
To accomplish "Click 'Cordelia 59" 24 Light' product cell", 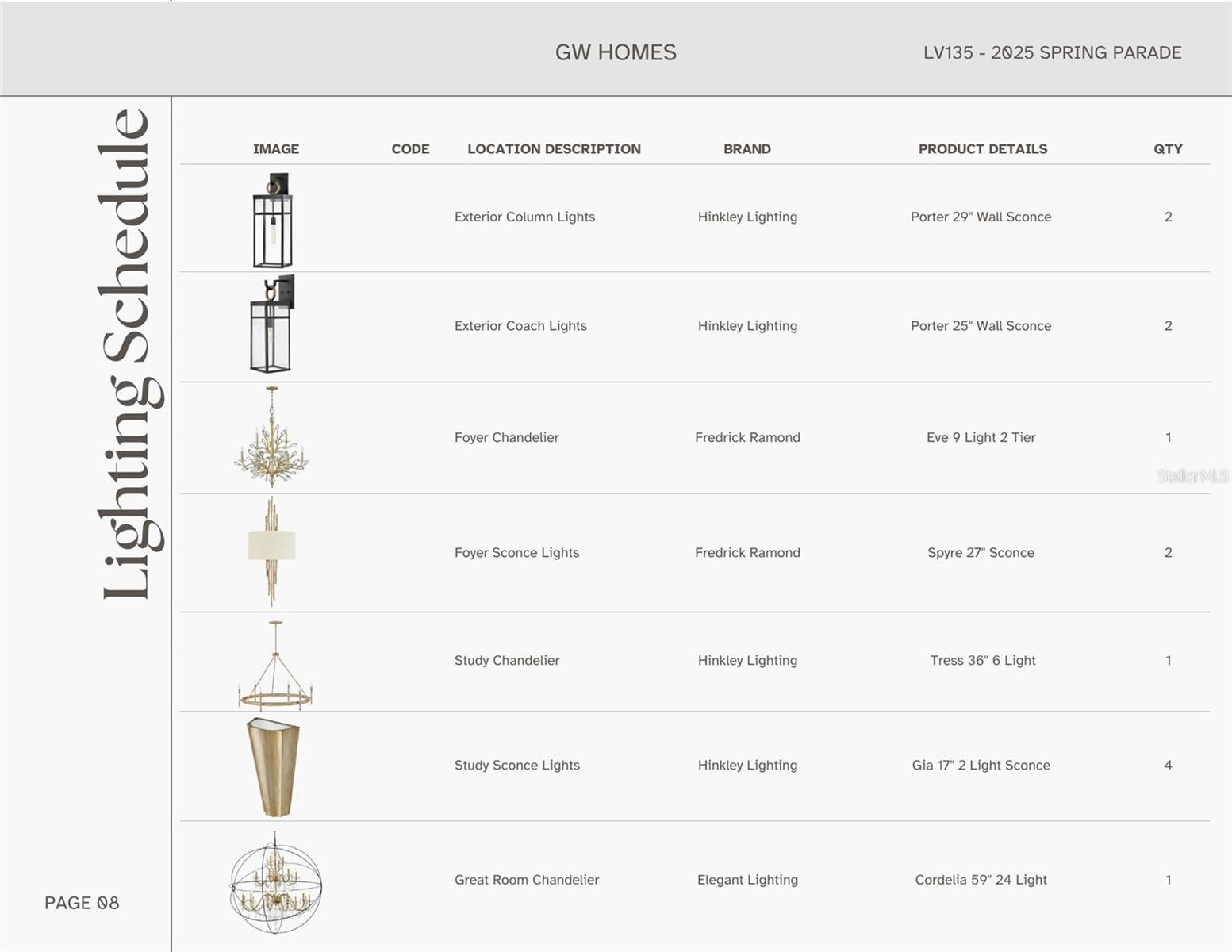I will click(981, 879).
